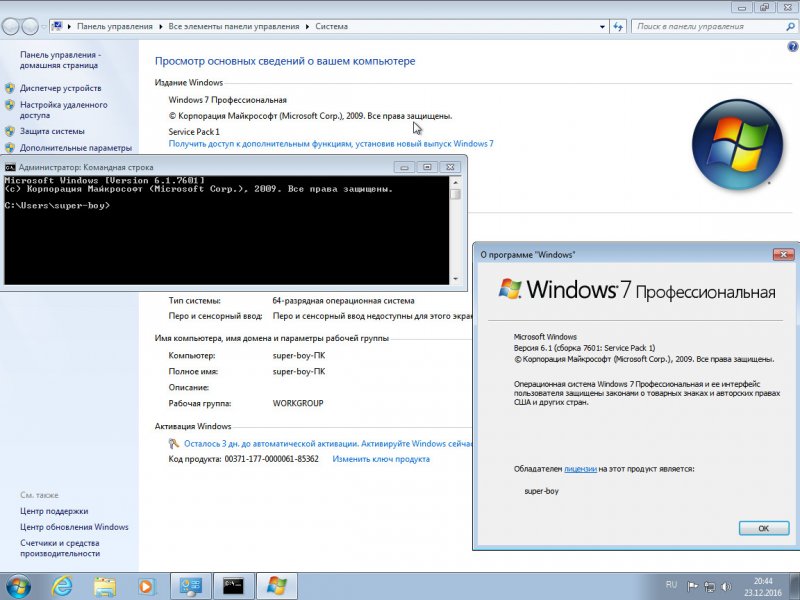
Task: Close the About Windows dialog
Action: pyautogui.click(x=783, y=254)
